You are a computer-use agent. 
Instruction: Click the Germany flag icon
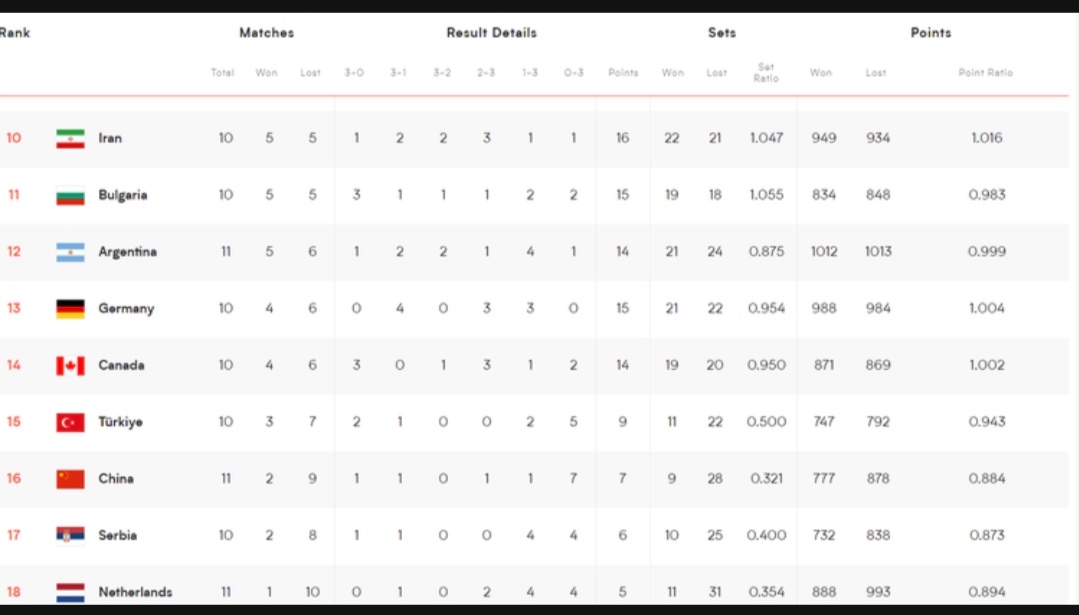click(x=70, y=309)
